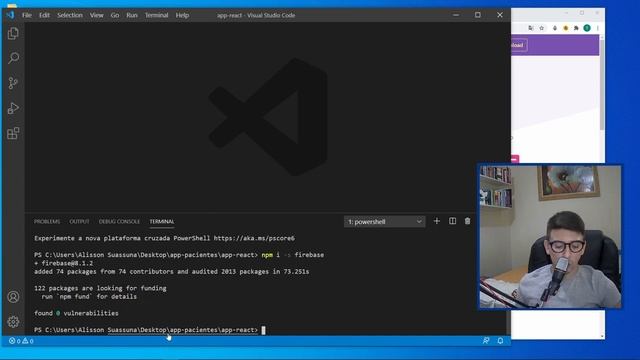
Task: Click the yellow circular extension icon in the browser
Action: [566, 28]
